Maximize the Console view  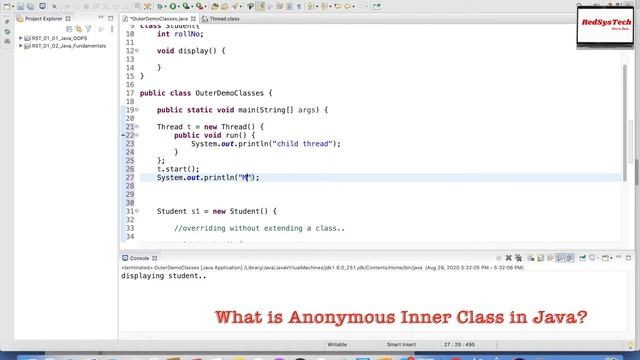628,258
